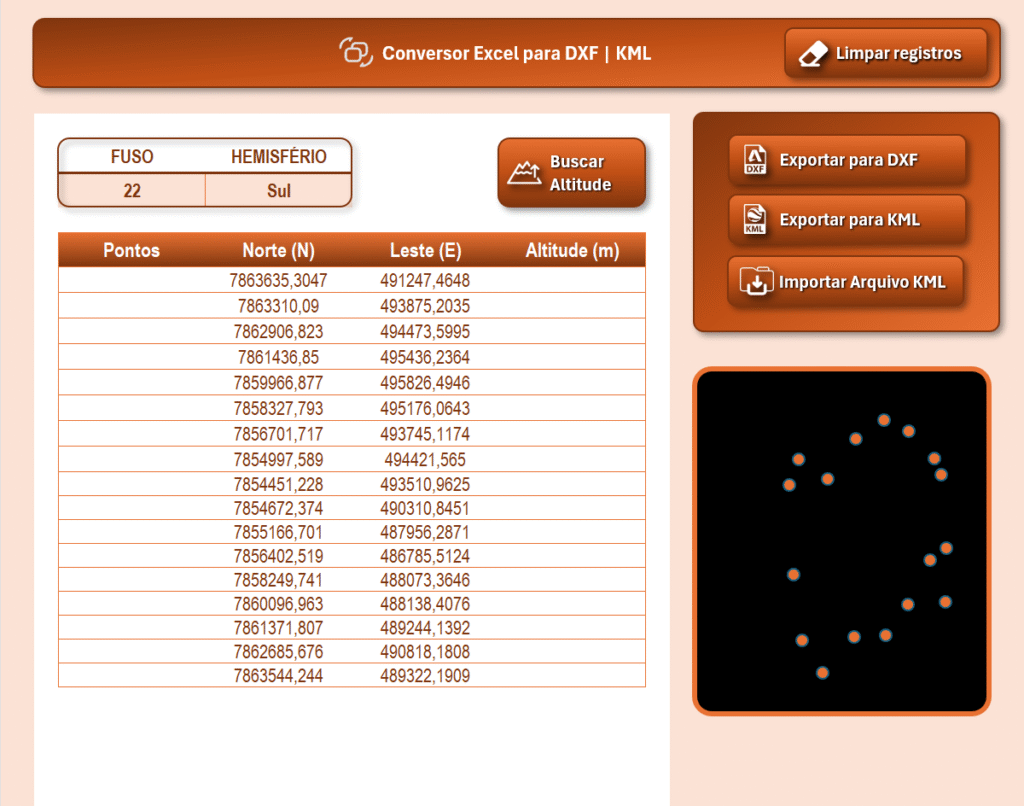Select the Hemisfério cell showing Sul
The image size is (1024, 806).
[279, 190]
